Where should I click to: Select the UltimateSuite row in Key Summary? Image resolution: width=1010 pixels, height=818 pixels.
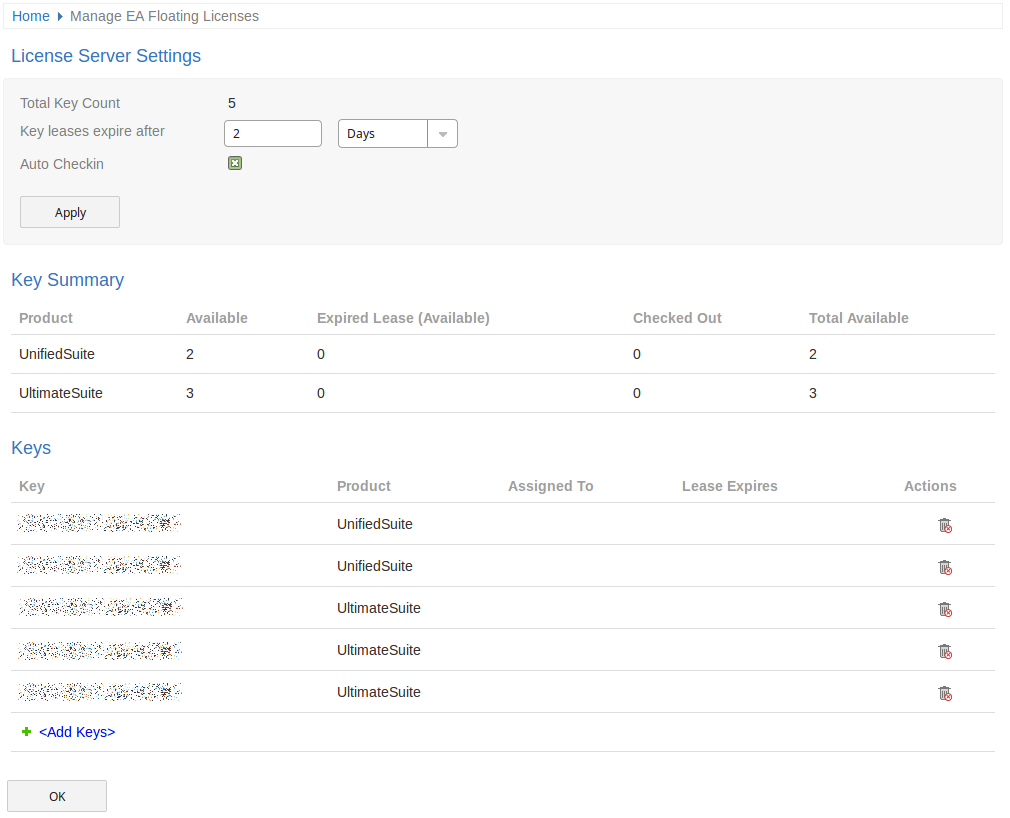(x=61, y=393)
